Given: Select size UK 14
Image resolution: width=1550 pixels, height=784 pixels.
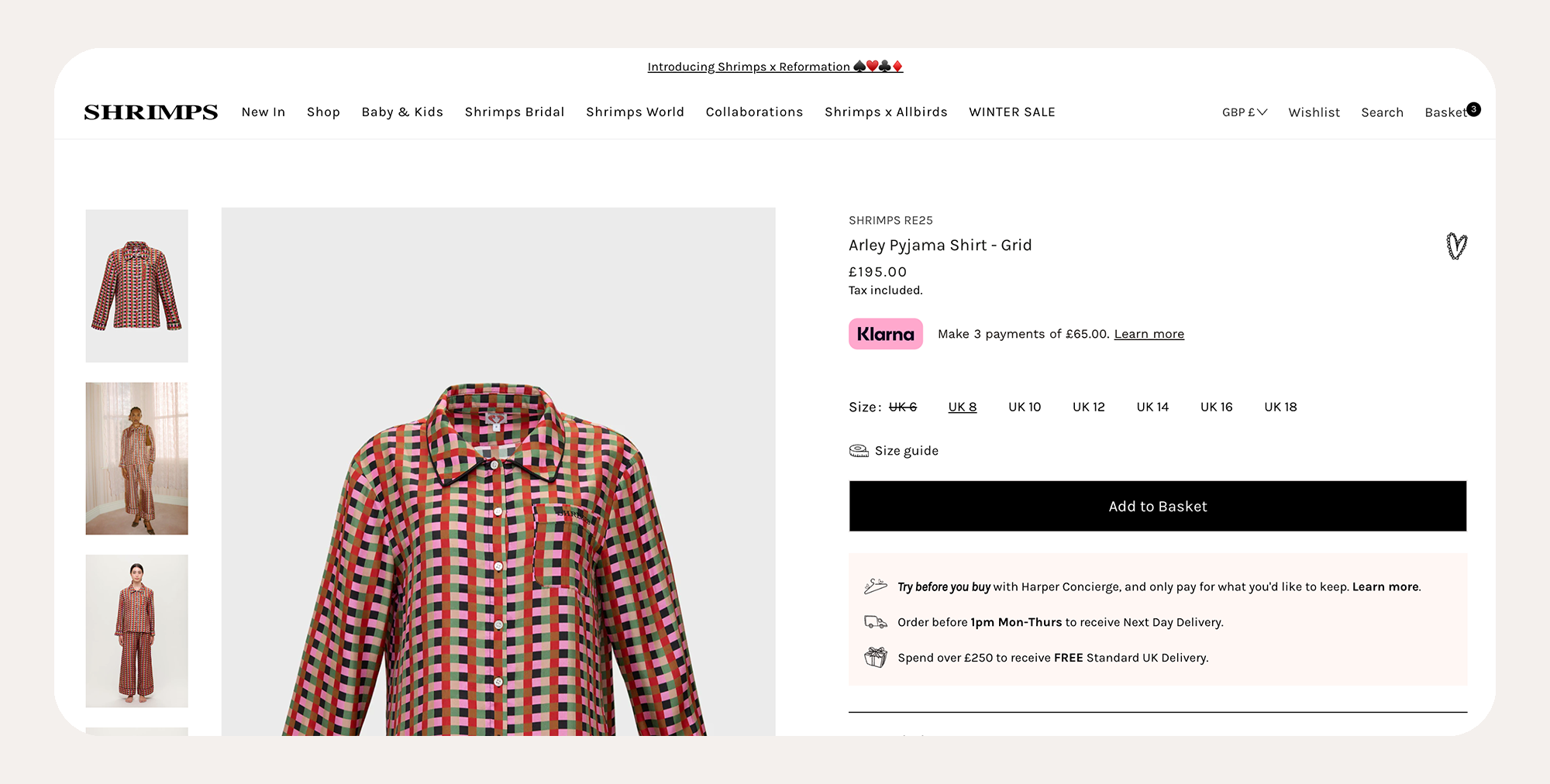Looking at the screenshot, I should tap(1152, 407).
